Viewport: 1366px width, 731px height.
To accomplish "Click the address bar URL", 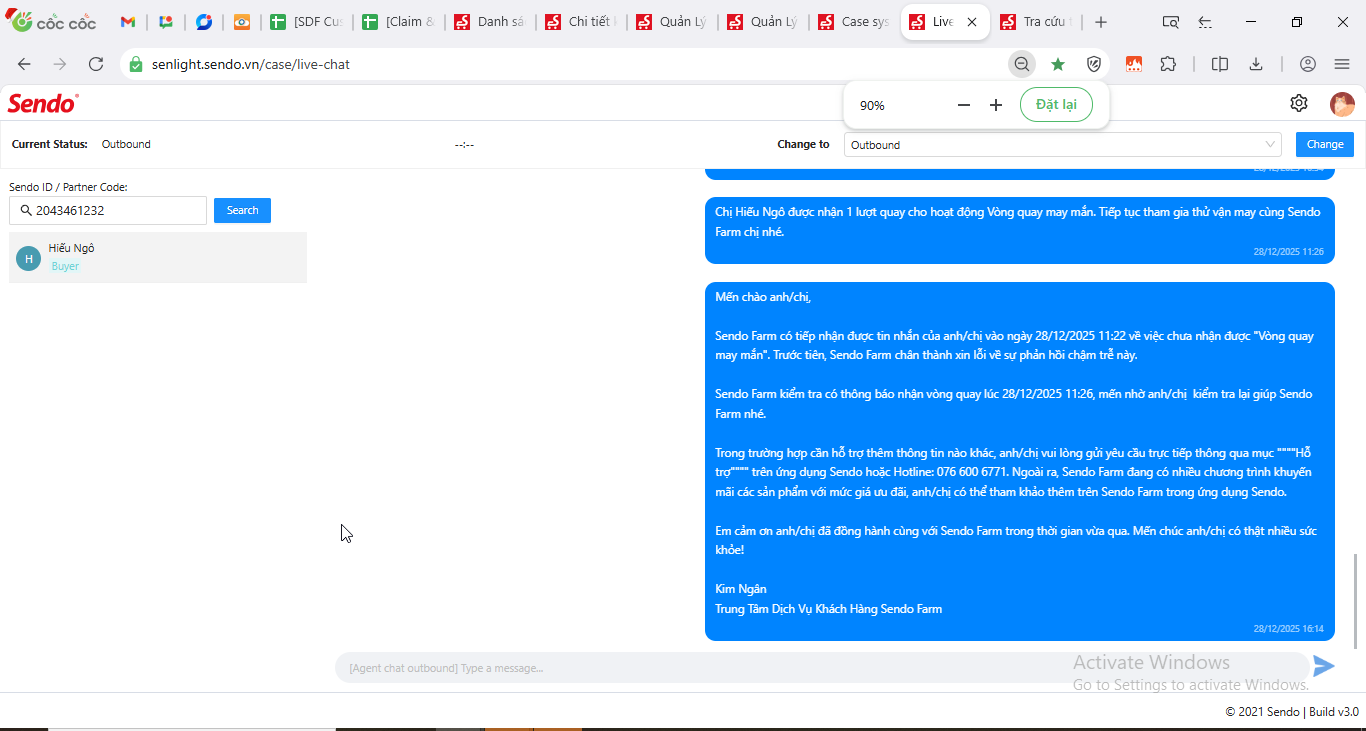I will coord(251,64).
